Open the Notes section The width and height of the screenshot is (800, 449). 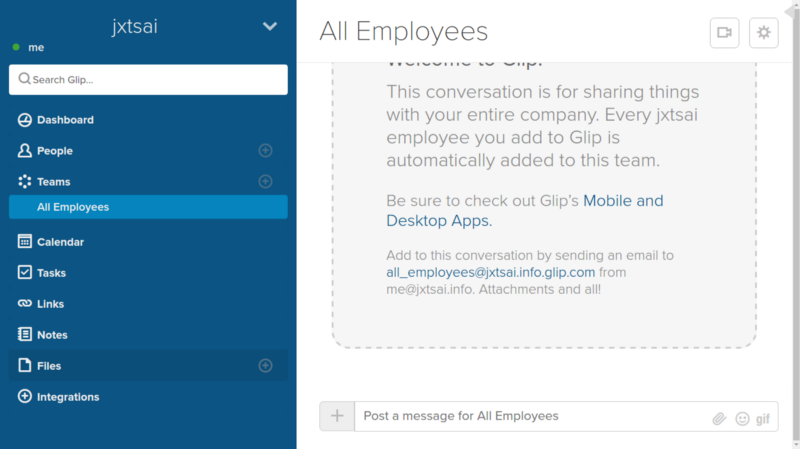pyautogui.click(x=52, y=335)
